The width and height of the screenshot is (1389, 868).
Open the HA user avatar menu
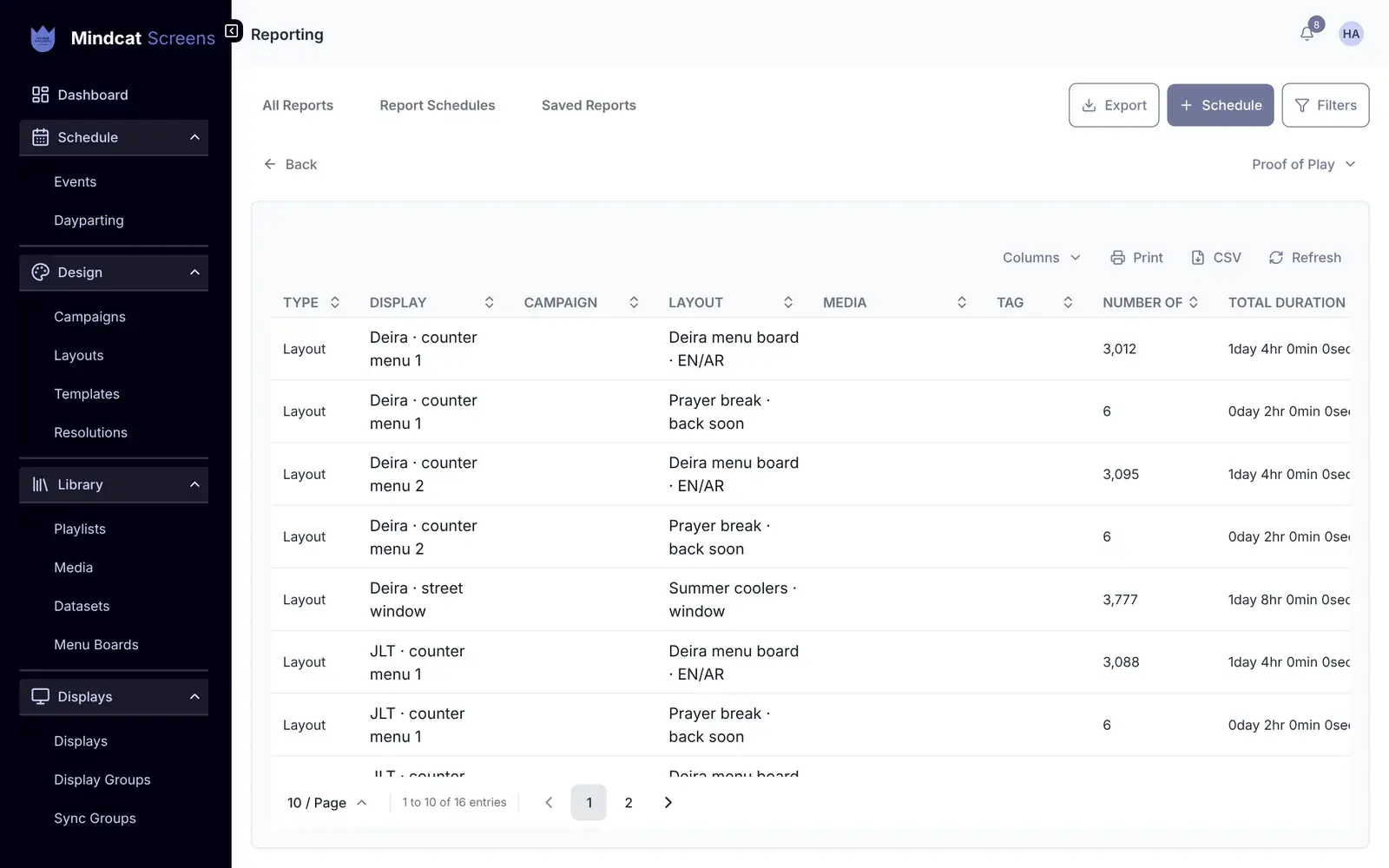click(1351, 34)
